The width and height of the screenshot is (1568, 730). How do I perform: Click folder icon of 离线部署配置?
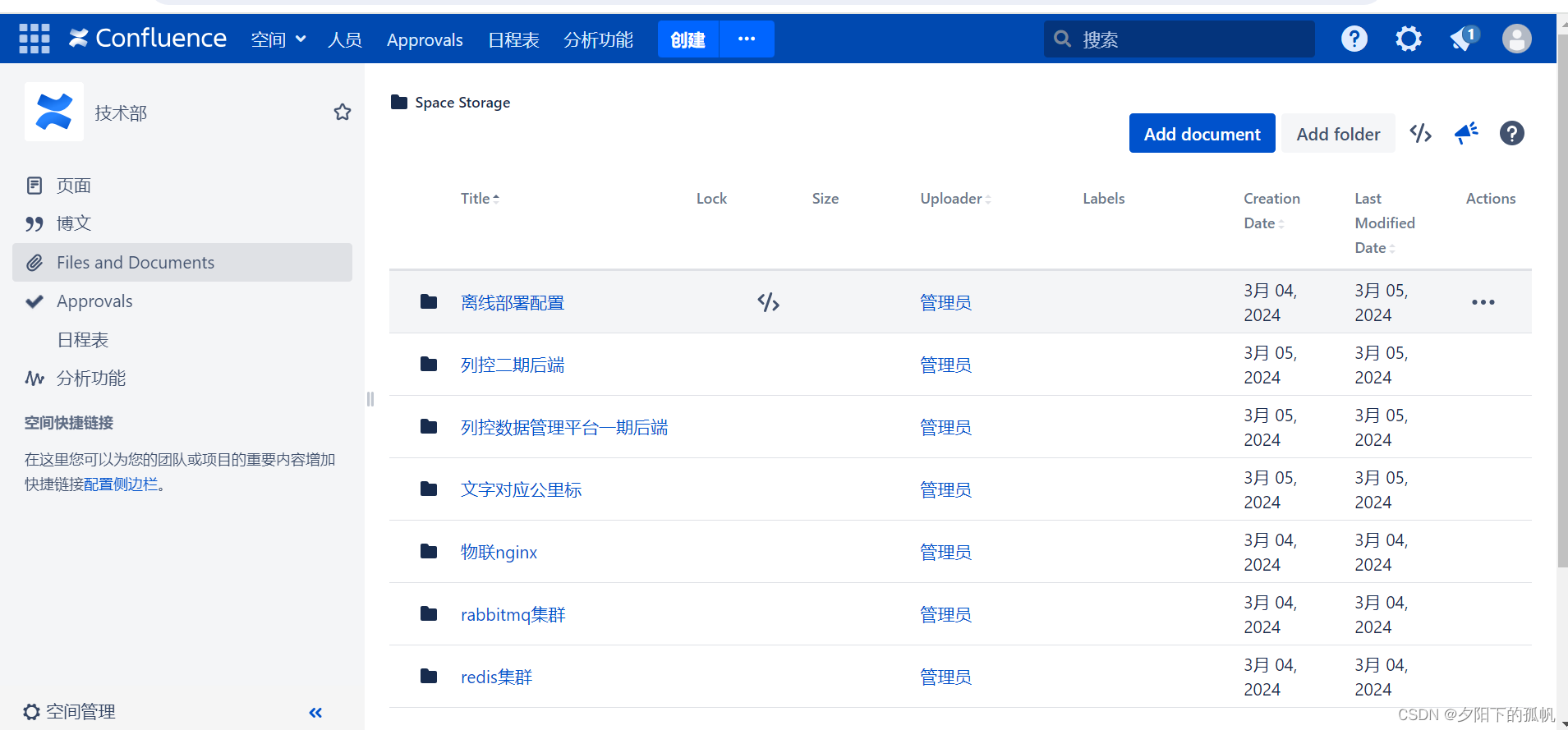(x=429, y=301)
